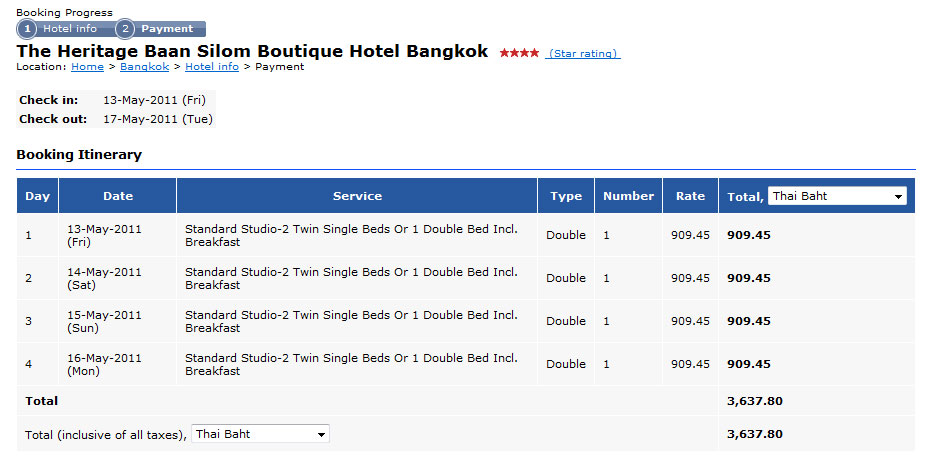943x470 pixels.
Task: Click Double type in 13-May row
Action: (566, 235)
